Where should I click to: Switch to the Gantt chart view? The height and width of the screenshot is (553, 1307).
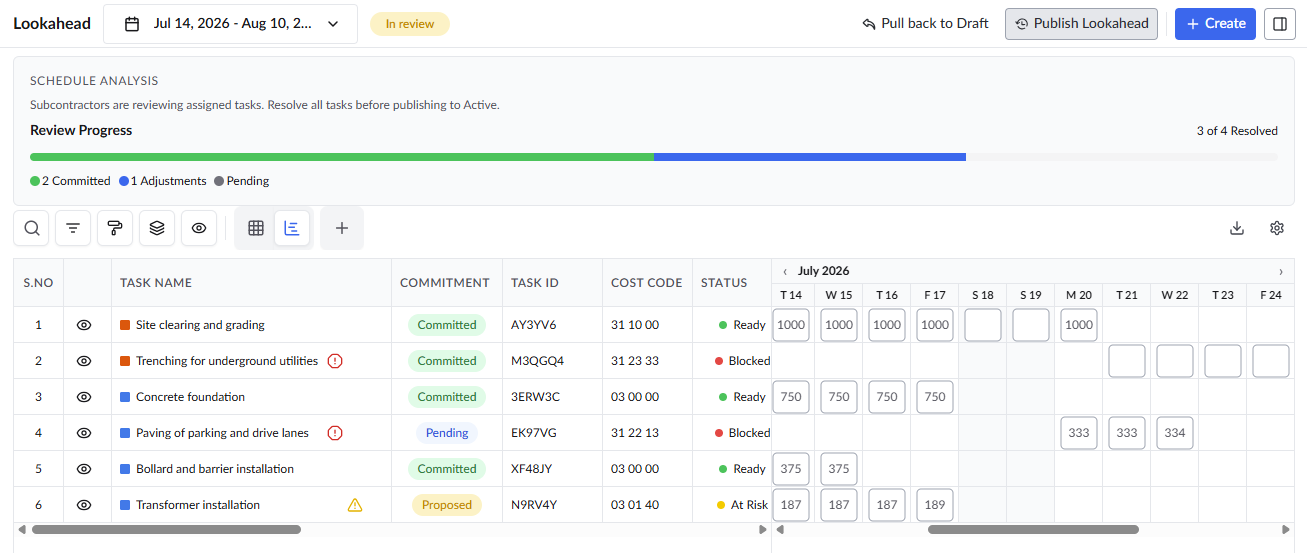point(292,228)
